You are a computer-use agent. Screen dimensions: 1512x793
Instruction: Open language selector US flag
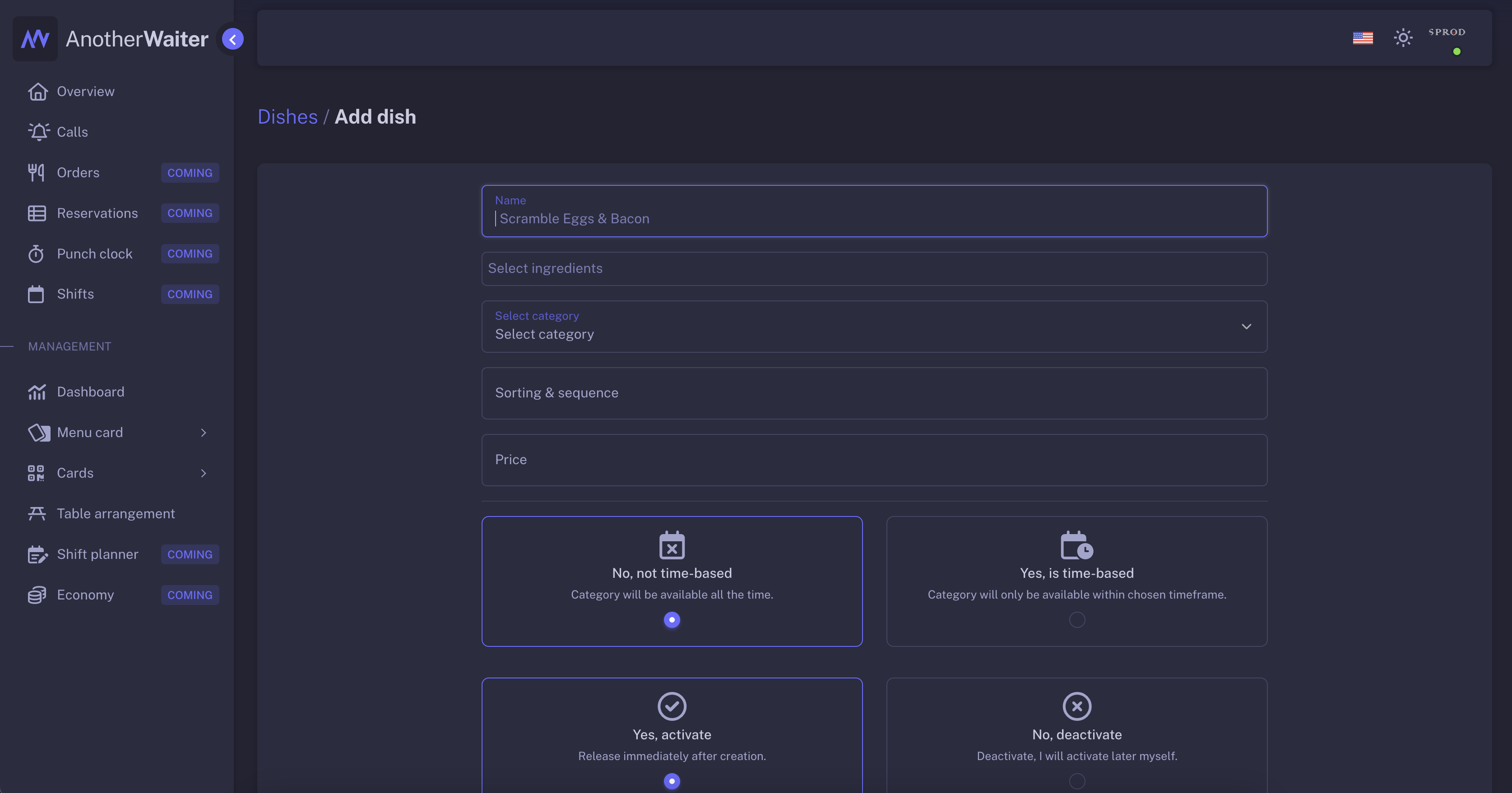(x=1363, y=38)
